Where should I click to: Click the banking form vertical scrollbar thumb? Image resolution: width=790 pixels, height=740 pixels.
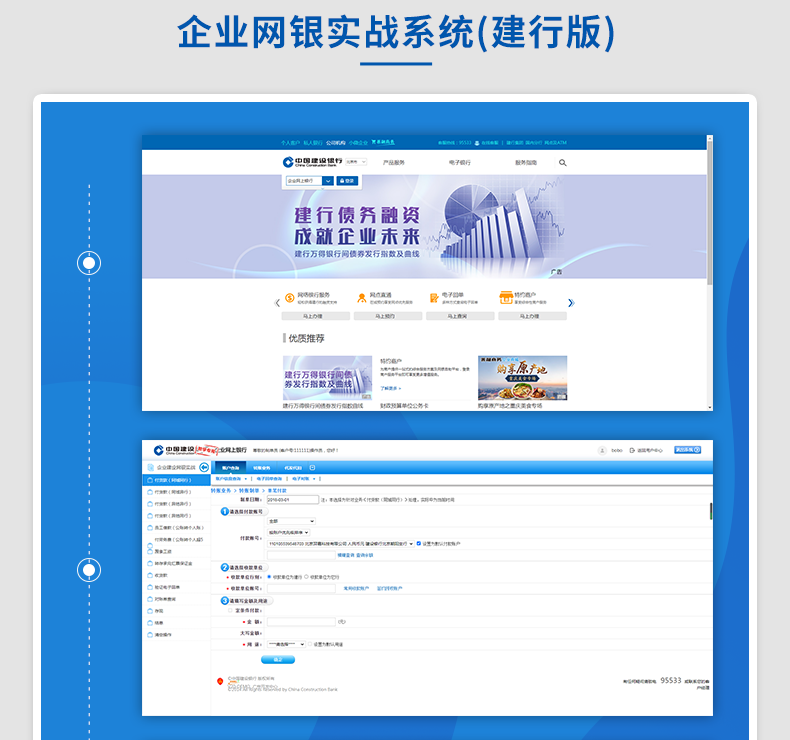pos(711,511)
